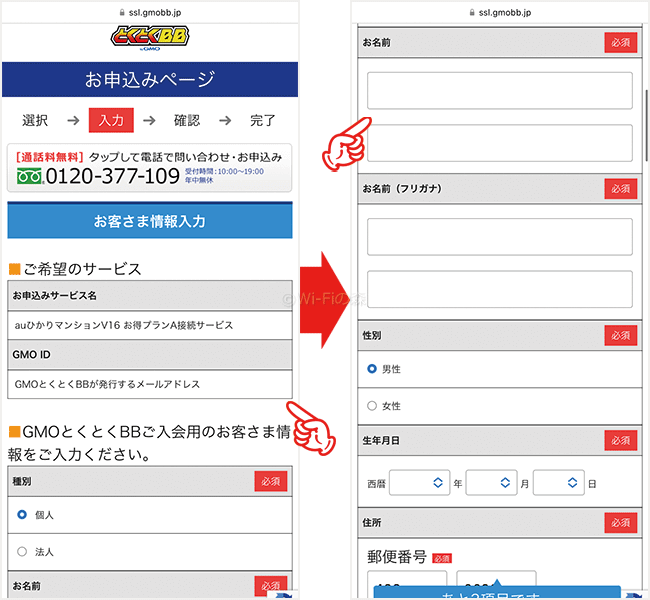Click the ご希望のサービス heading

pos(82,269)
